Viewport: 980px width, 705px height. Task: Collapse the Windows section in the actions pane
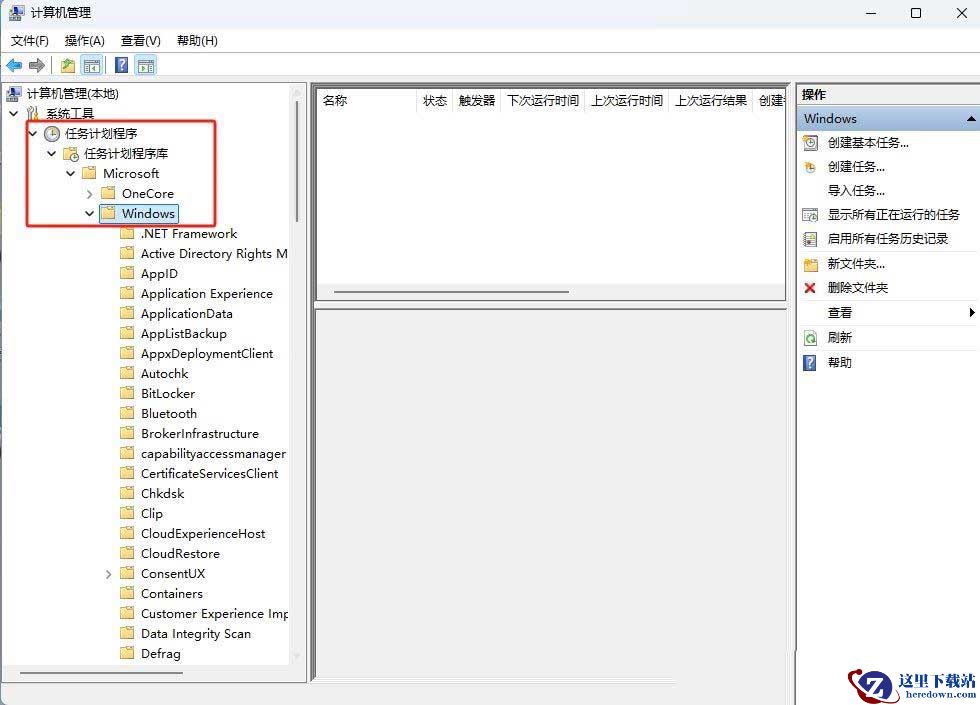(x=971, y=119)
